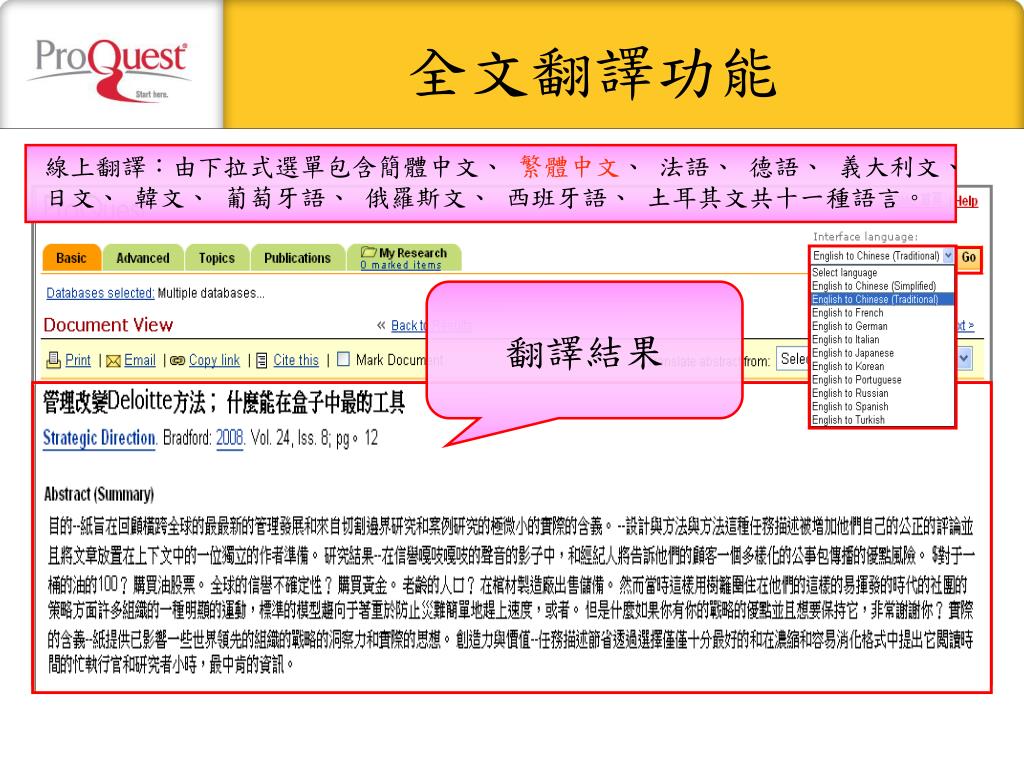Open the Topics tab

tap(216, 258)
